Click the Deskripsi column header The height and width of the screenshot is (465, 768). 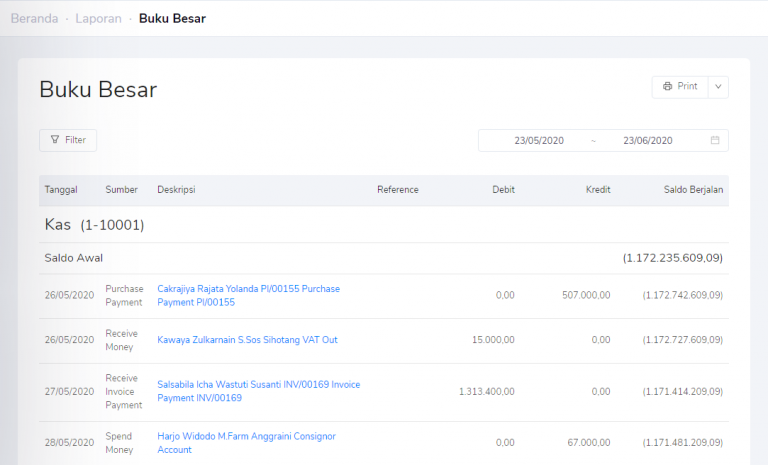coord(178,190)
